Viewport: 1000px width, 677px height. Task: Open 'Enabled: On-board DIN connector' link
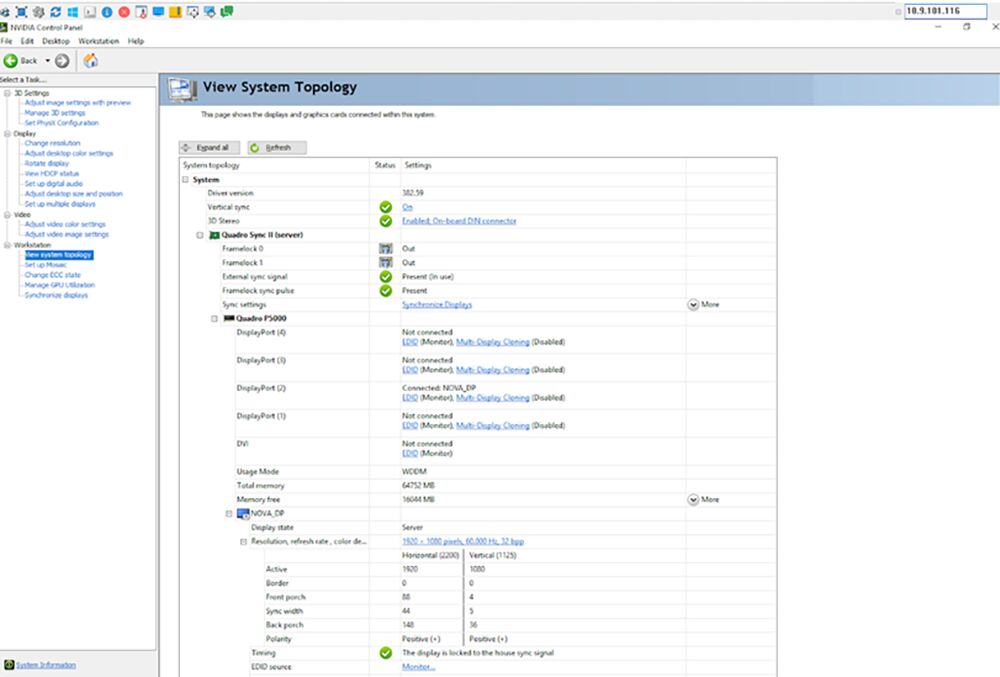pos(459,221)
